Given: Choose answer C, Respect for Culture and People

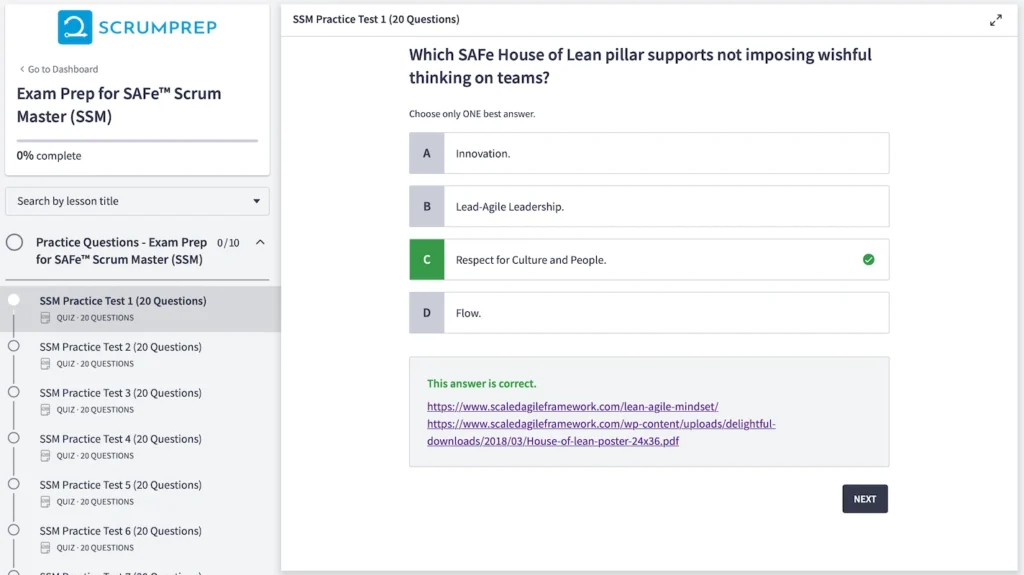Looking at the screenshot, I should coord(648,260).
